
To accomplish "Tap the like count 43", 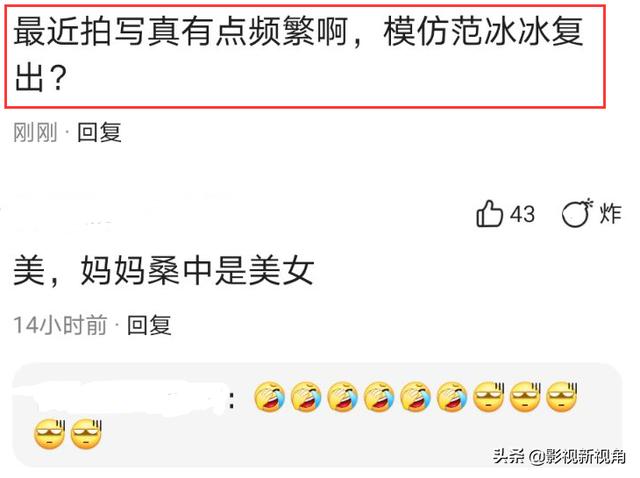I will point(522,214).
